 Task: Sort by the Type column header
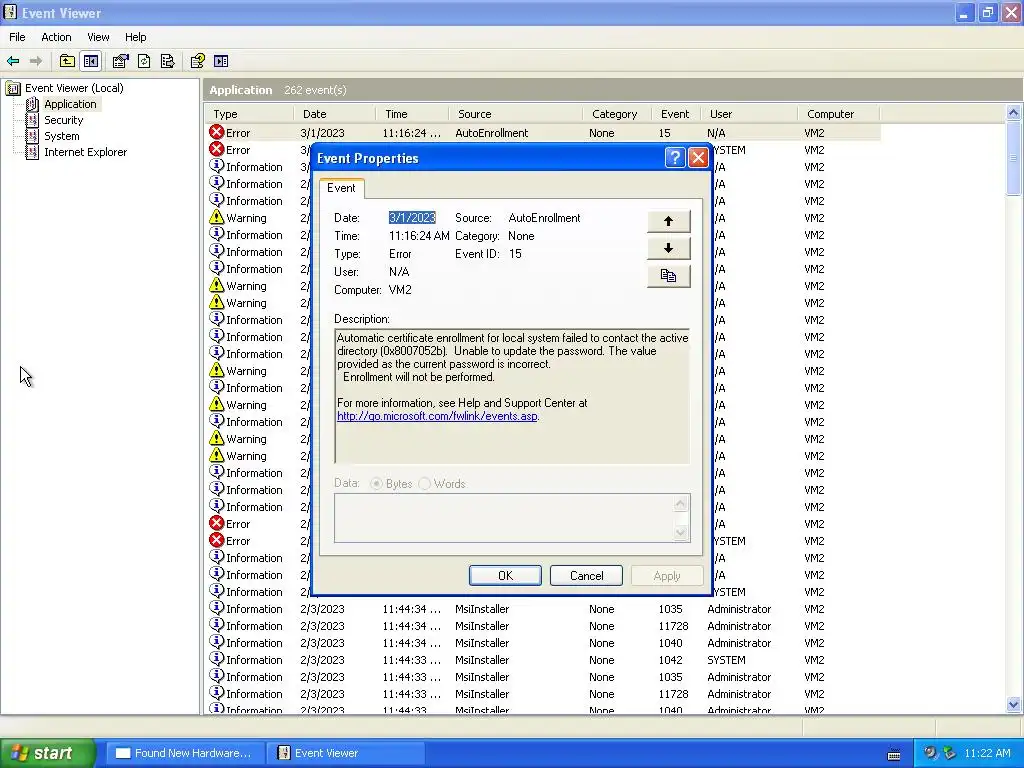click(x=249, y=114)
